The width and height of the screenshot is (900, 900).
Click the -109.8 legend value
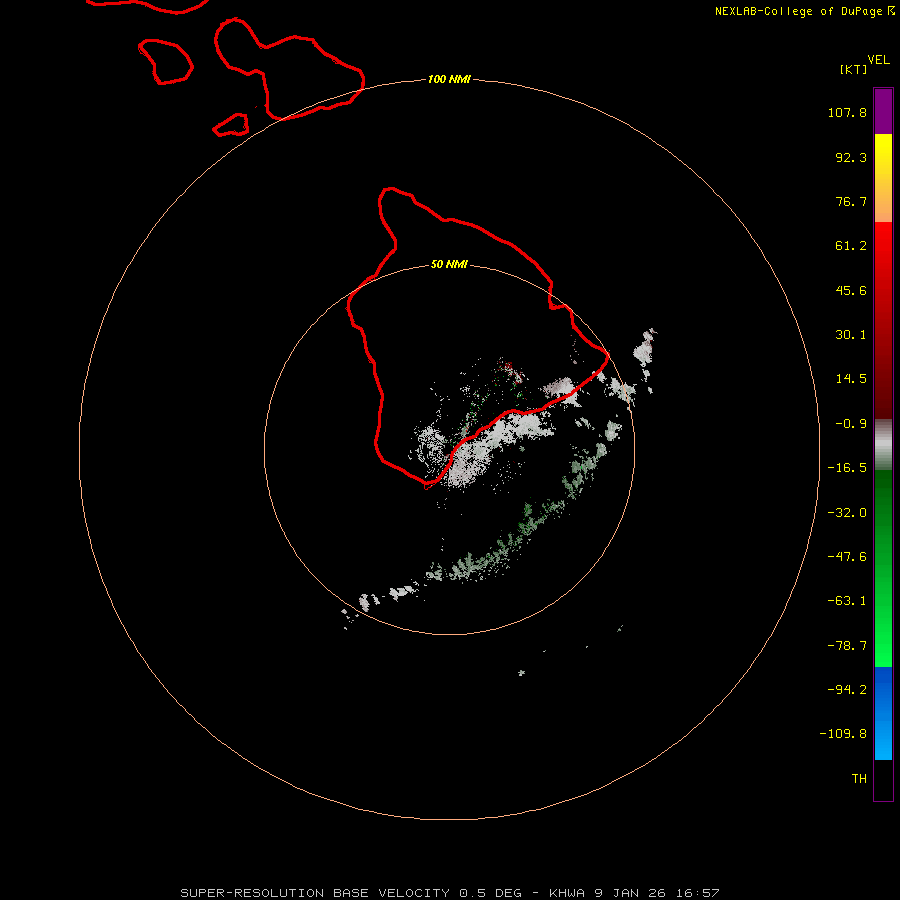coord(843,734)
